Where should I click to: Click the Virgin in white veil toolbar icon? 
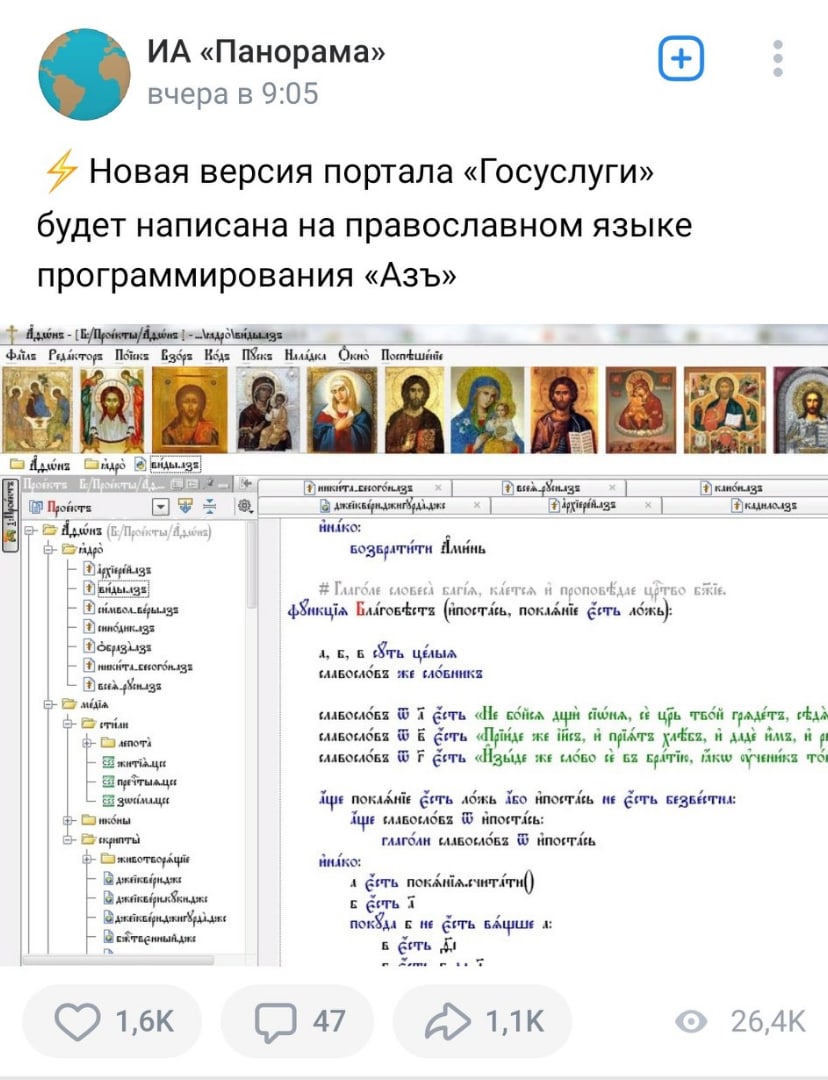pyautogui.click(x=342, y=409)
